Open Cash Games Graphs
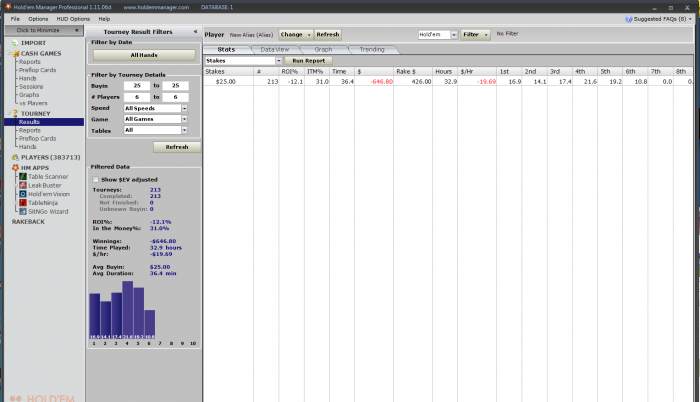 29,95
